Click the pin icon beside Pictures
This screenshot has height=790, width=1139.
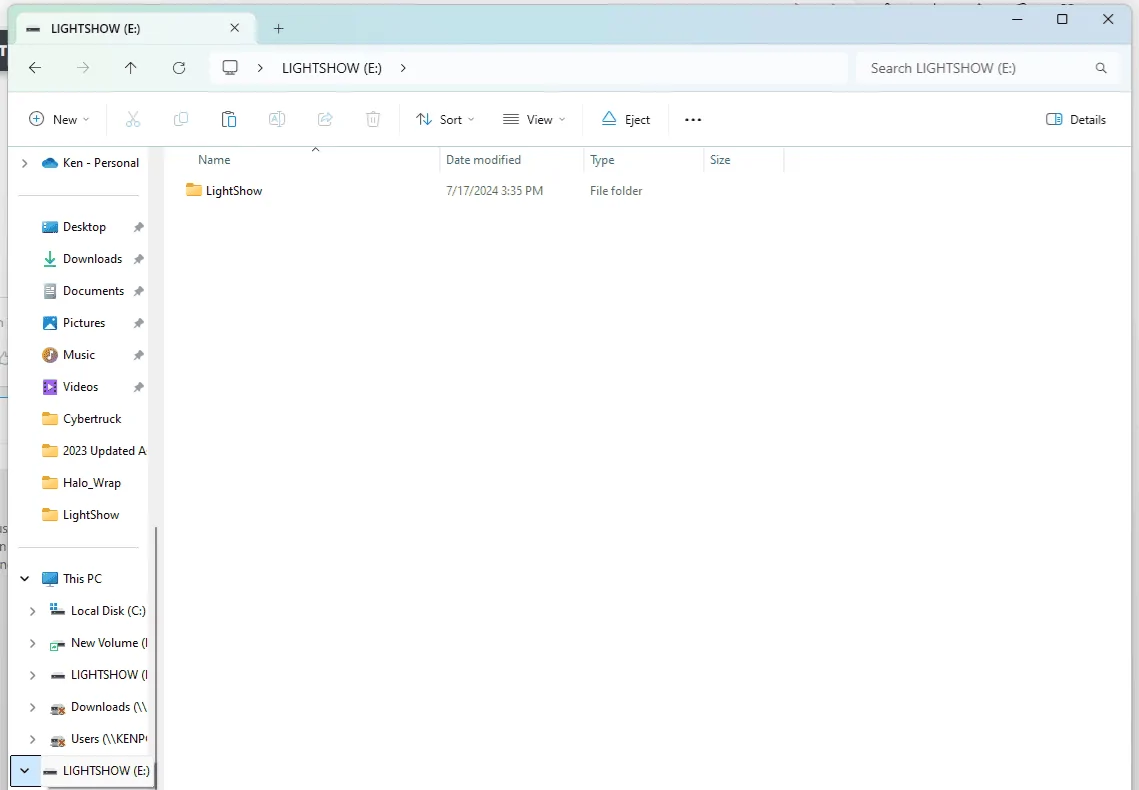[x=139, y=323]
